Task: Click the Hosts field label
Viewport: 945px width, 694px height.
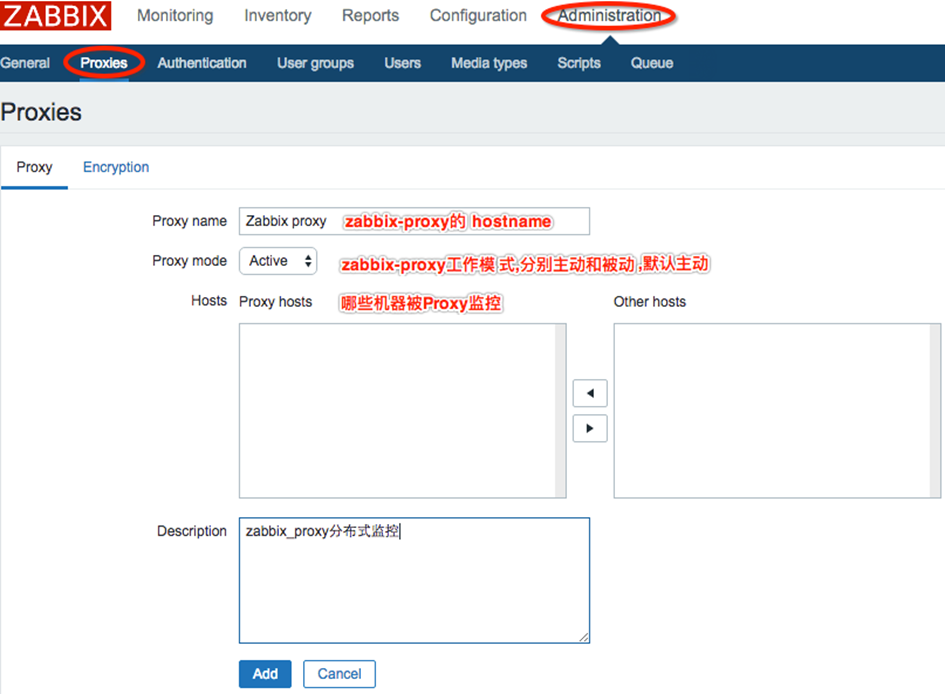Action: (x=209, y=301)
